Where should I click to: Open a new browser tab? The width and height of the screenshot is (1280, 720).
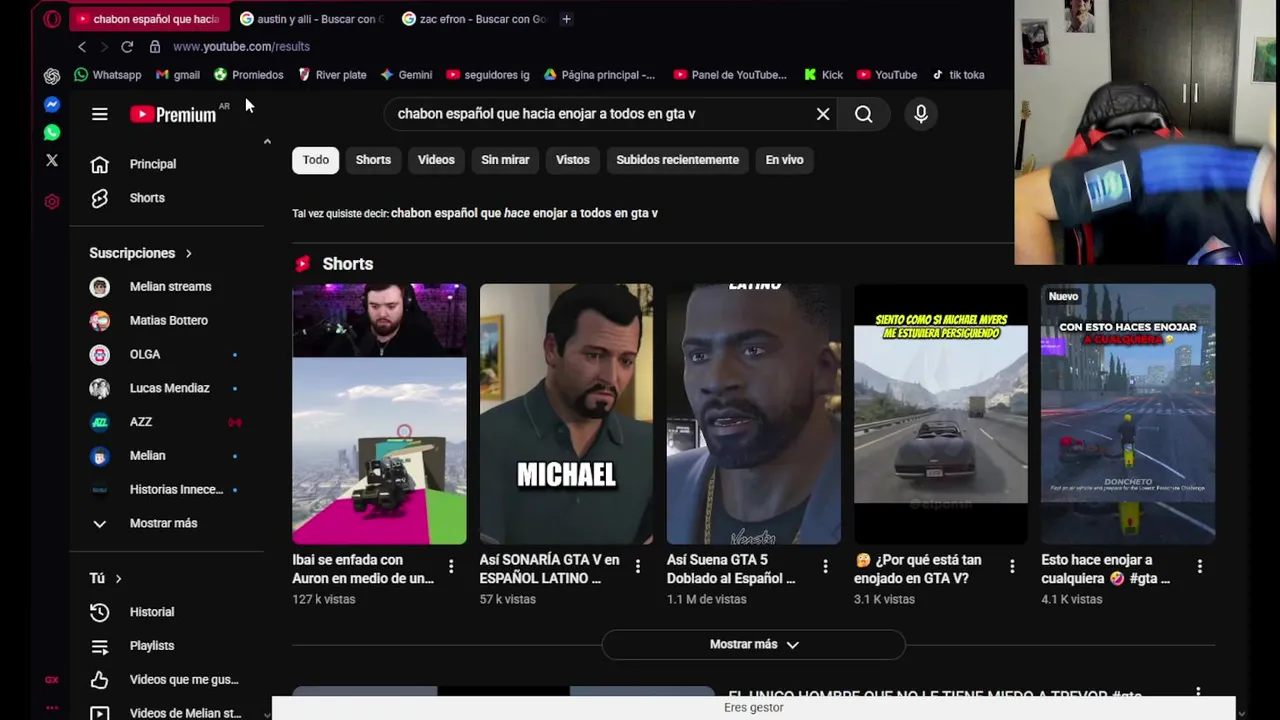coord(566,19)
